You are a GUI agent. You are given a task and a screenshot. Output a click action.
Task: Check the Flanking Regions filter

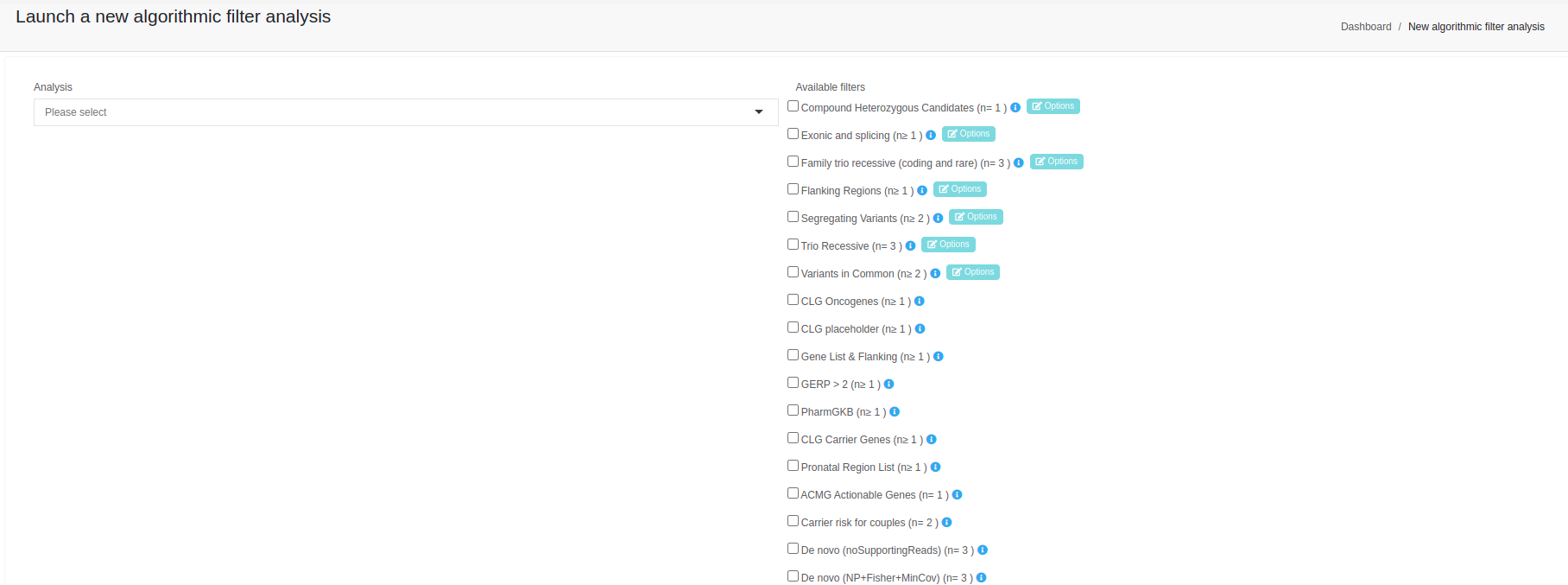click(793, 189)
